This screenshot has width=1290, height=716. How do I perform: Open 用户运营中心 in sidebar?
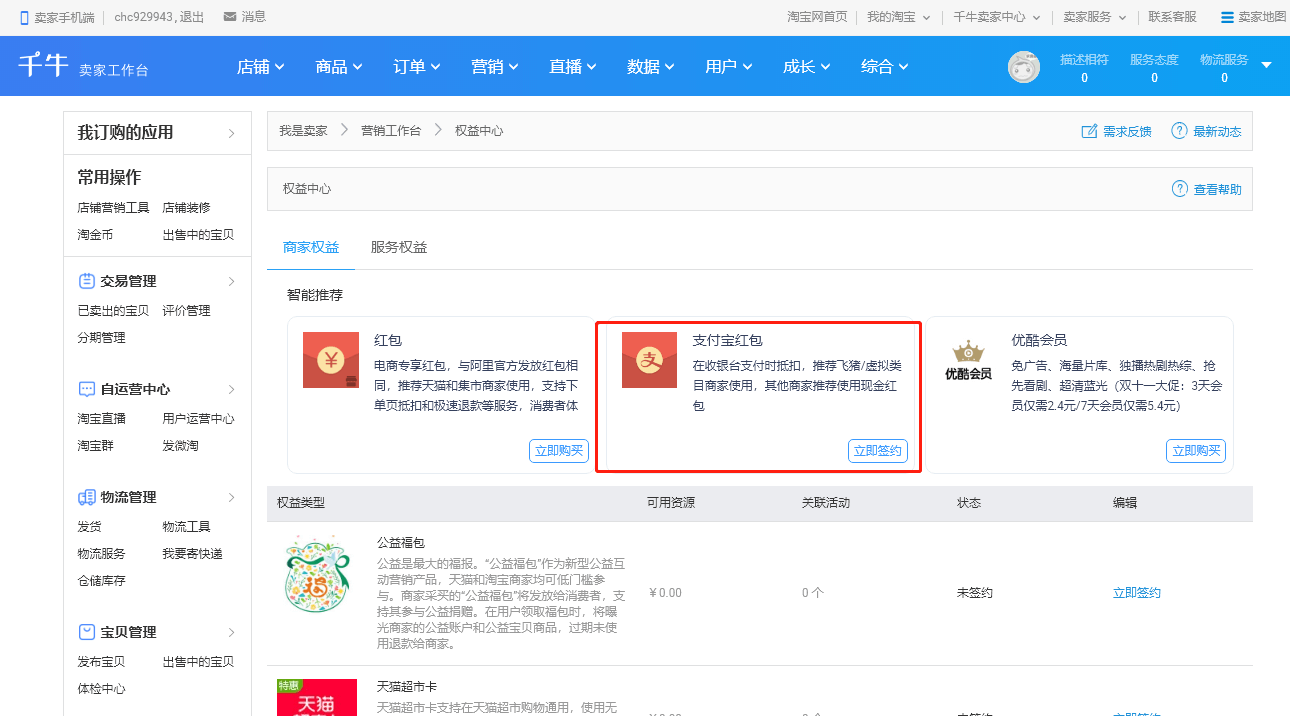pyautogui.click(x=198, y=419)
